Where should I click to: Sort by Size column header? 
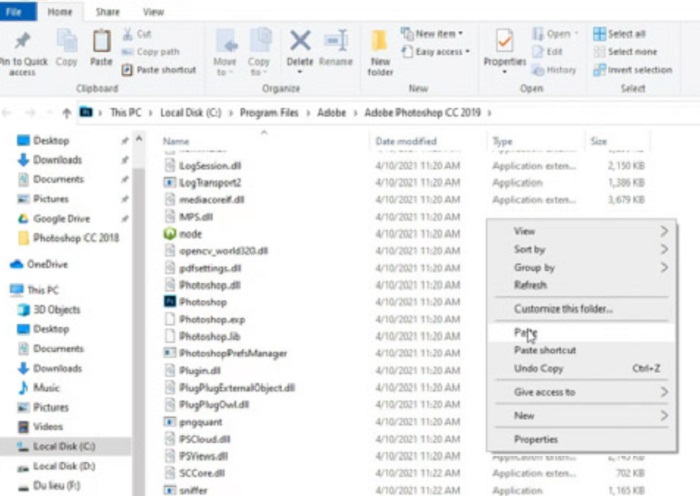pos(599,142)
